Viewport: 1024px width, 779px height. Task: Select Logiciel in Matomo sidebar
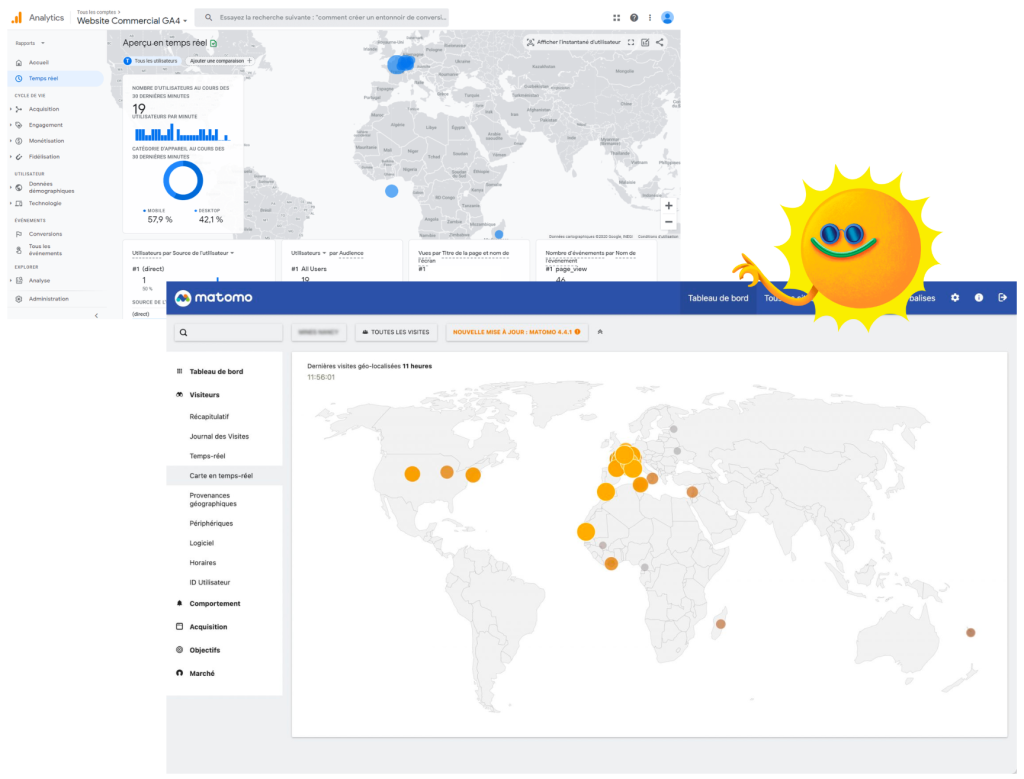coord(202,543)
